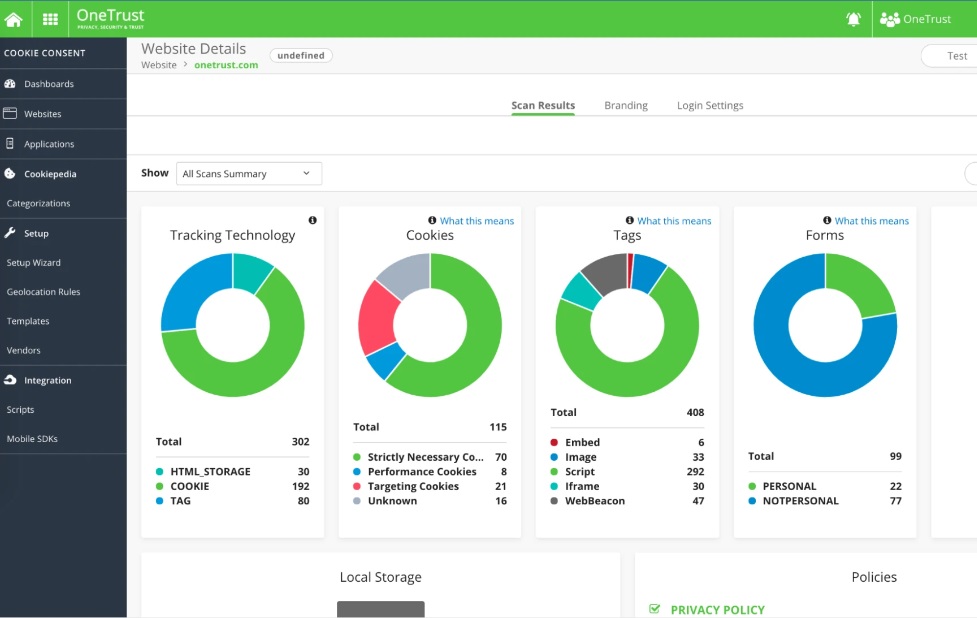Click the HTML_STORAGE teal legend dot

tap(160, 472)
